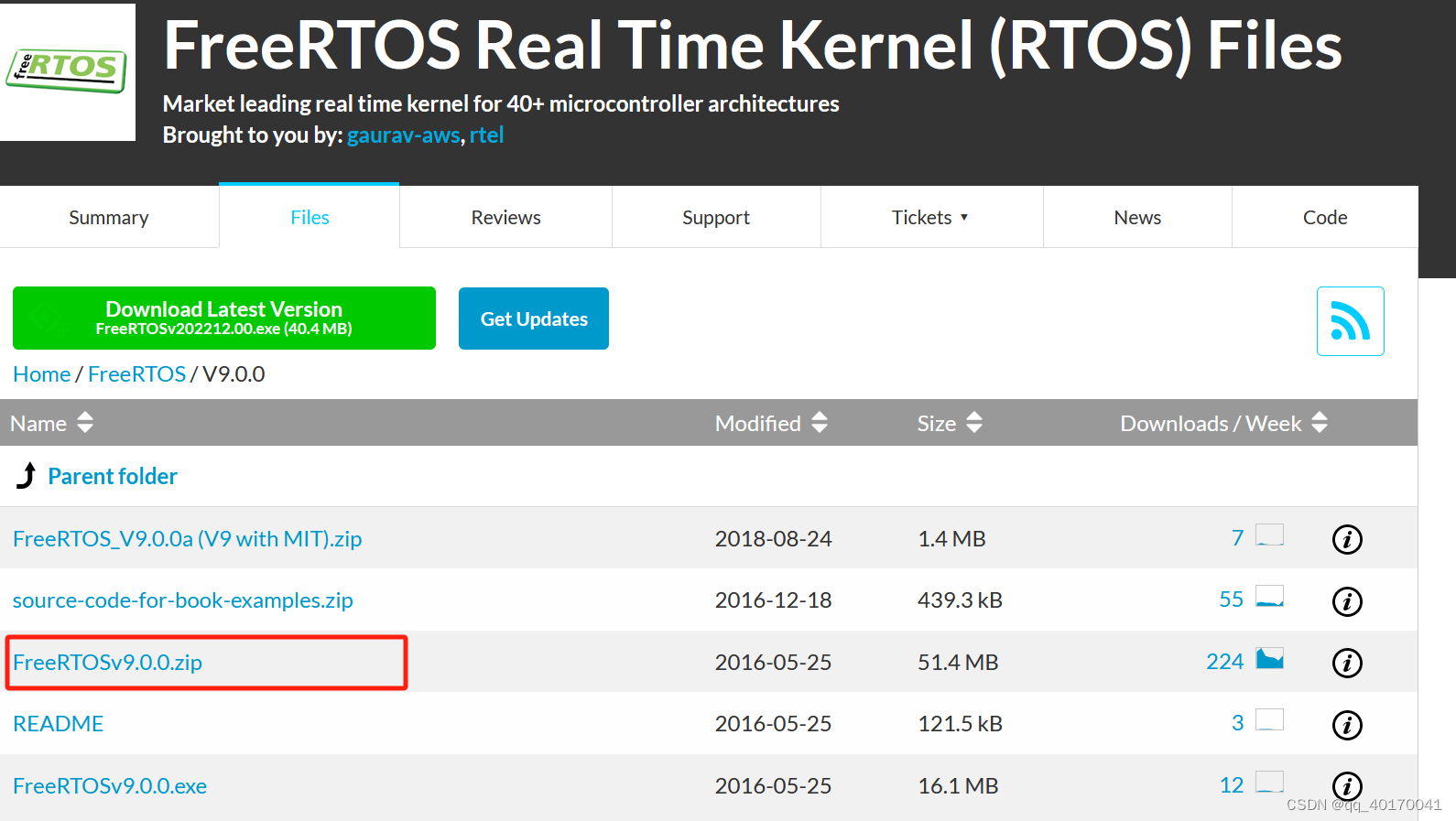
Task: Expand the Tickets dropdown menu
Action: pos(931,218)
